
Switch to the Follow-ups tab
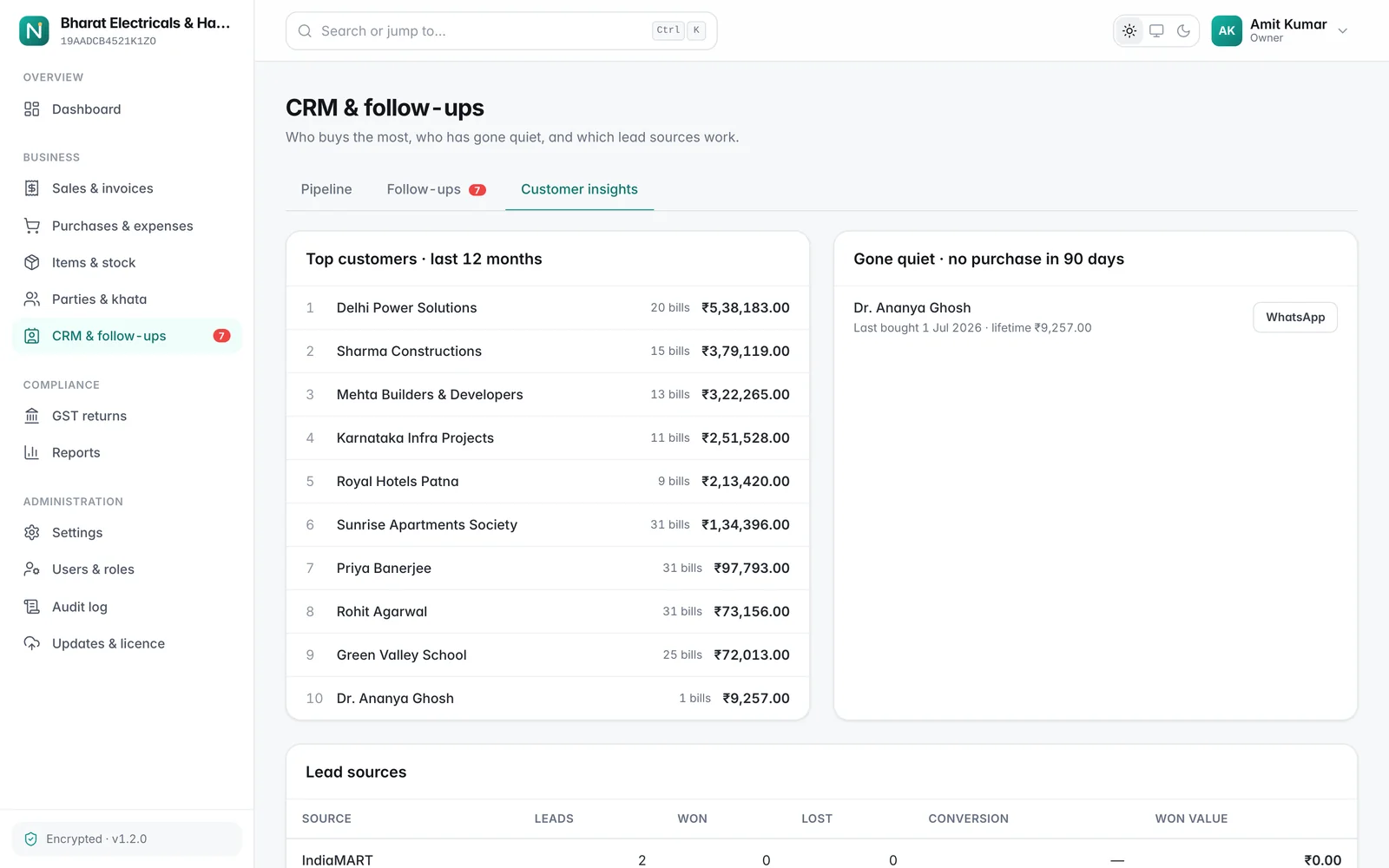[x=436, y=189]
